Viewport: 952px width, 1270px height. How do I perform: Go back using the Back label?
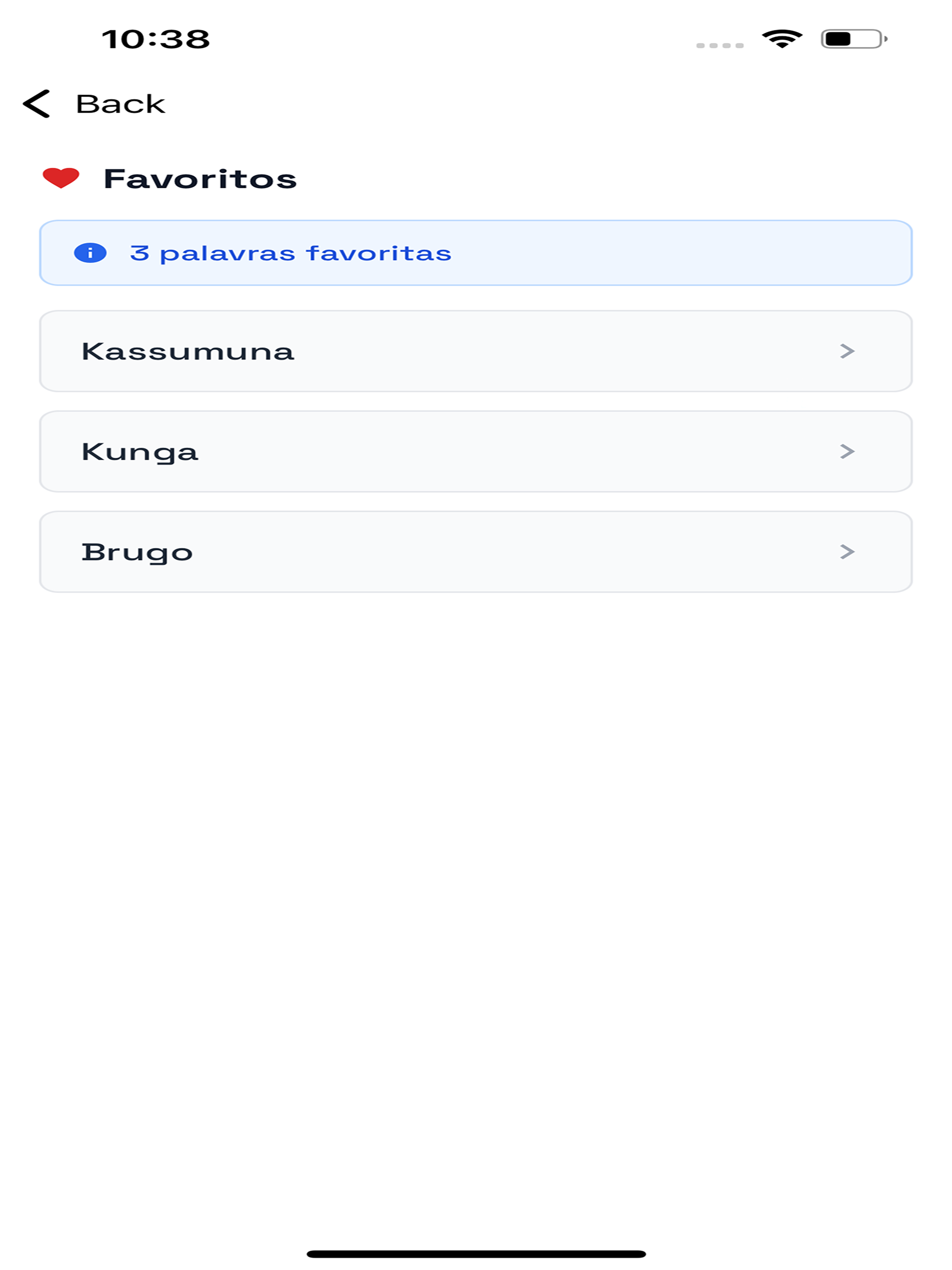(x=120, y=104)
